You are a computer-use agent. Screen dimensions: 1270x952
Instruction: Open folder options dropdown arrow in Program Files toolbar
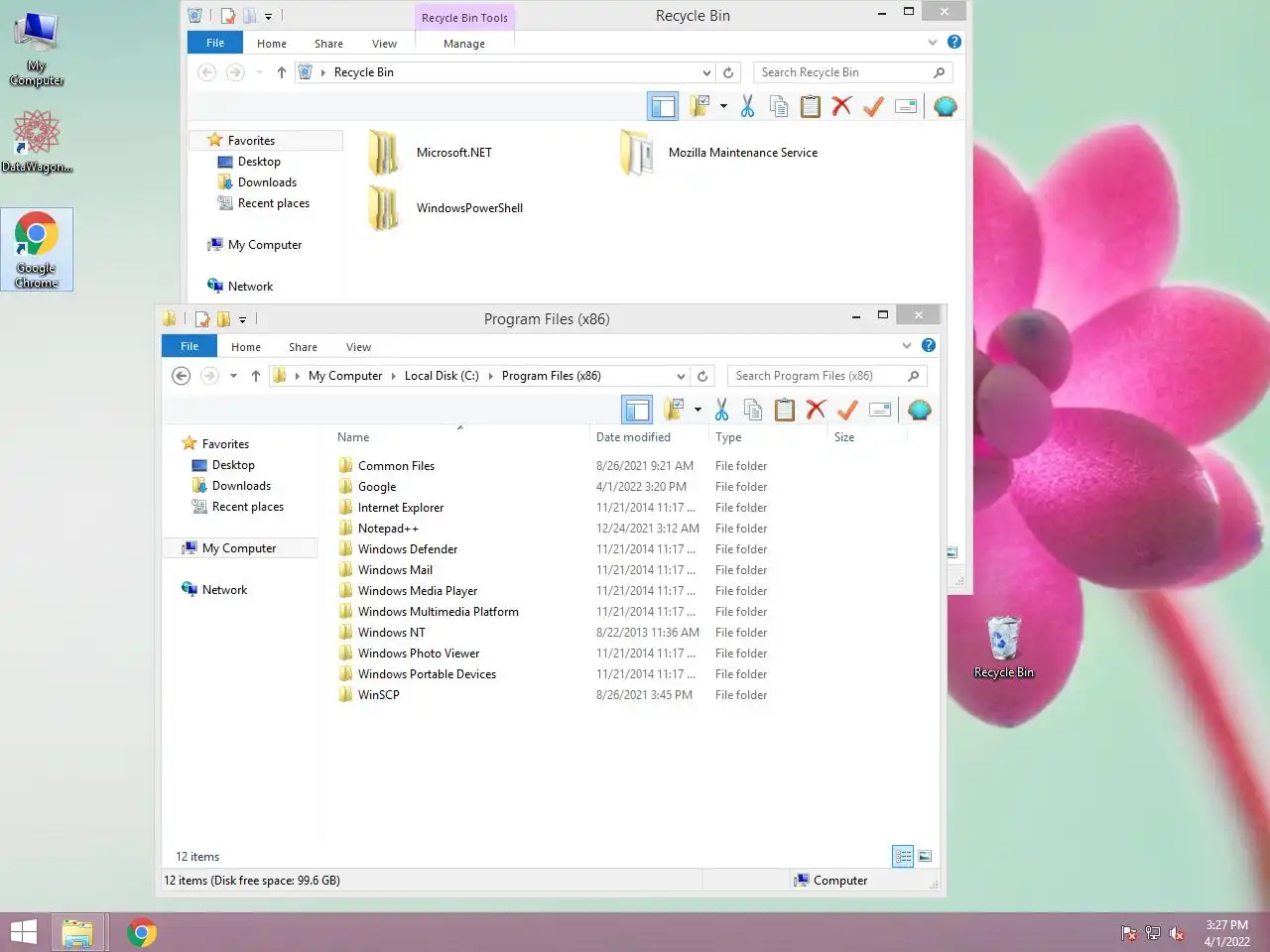click(698, 410)
